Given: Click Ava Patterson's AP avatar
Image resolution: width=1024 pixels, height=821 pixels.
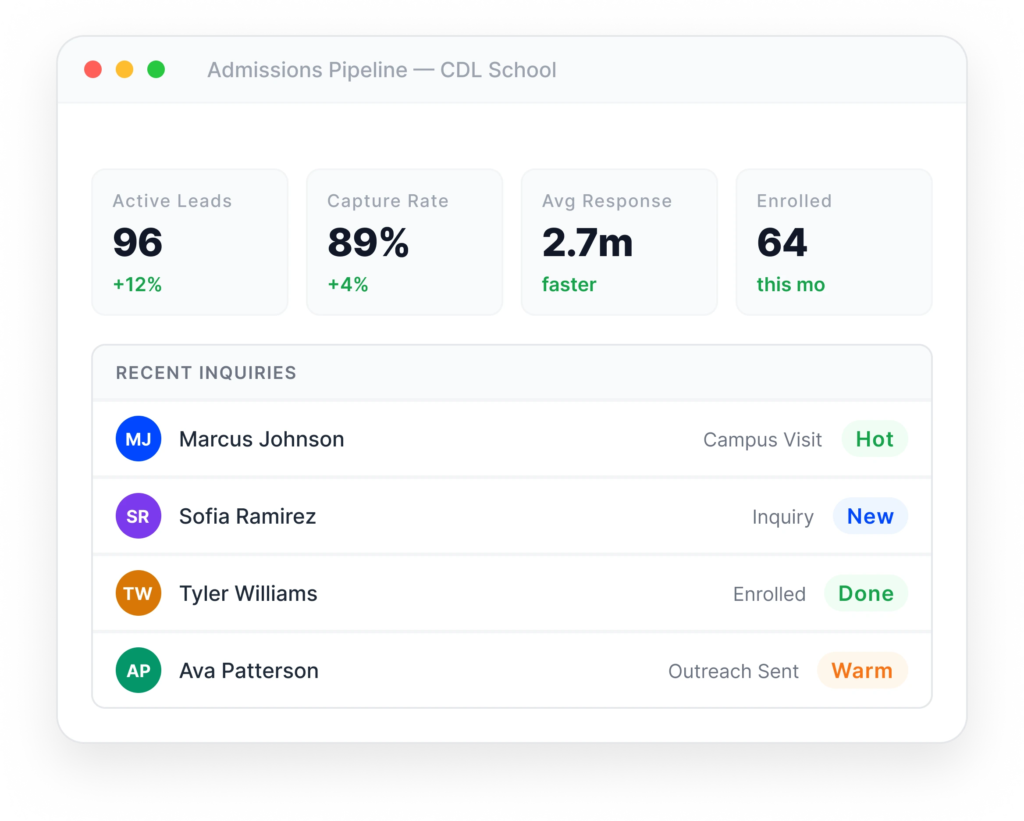Looking at the screenshot, I should (138, 670).
